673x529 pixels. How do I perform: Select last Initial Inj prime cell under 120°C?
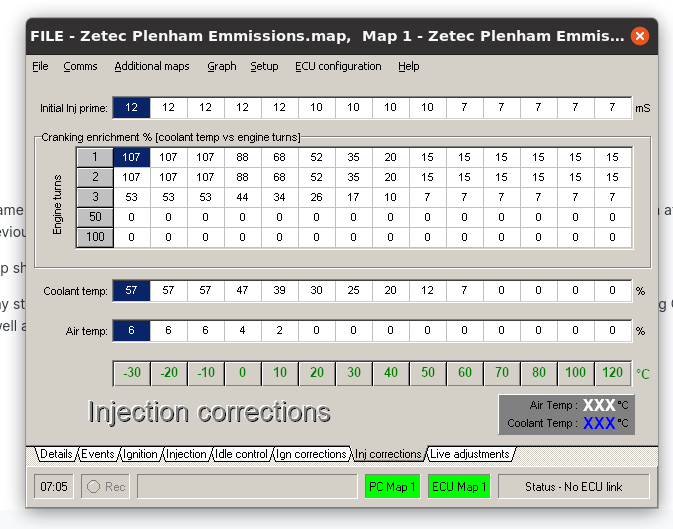click(612, 107)
